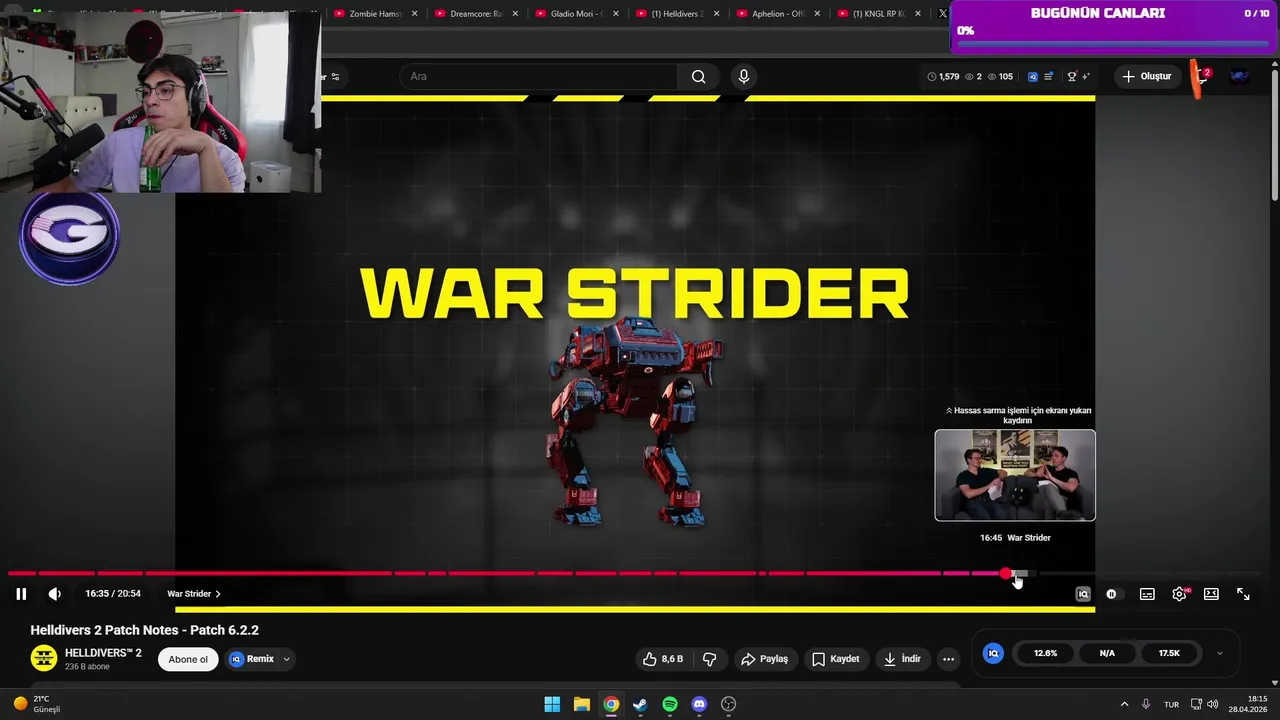
Task: Open Steam from the taskbar
Action: pos(640,704)
